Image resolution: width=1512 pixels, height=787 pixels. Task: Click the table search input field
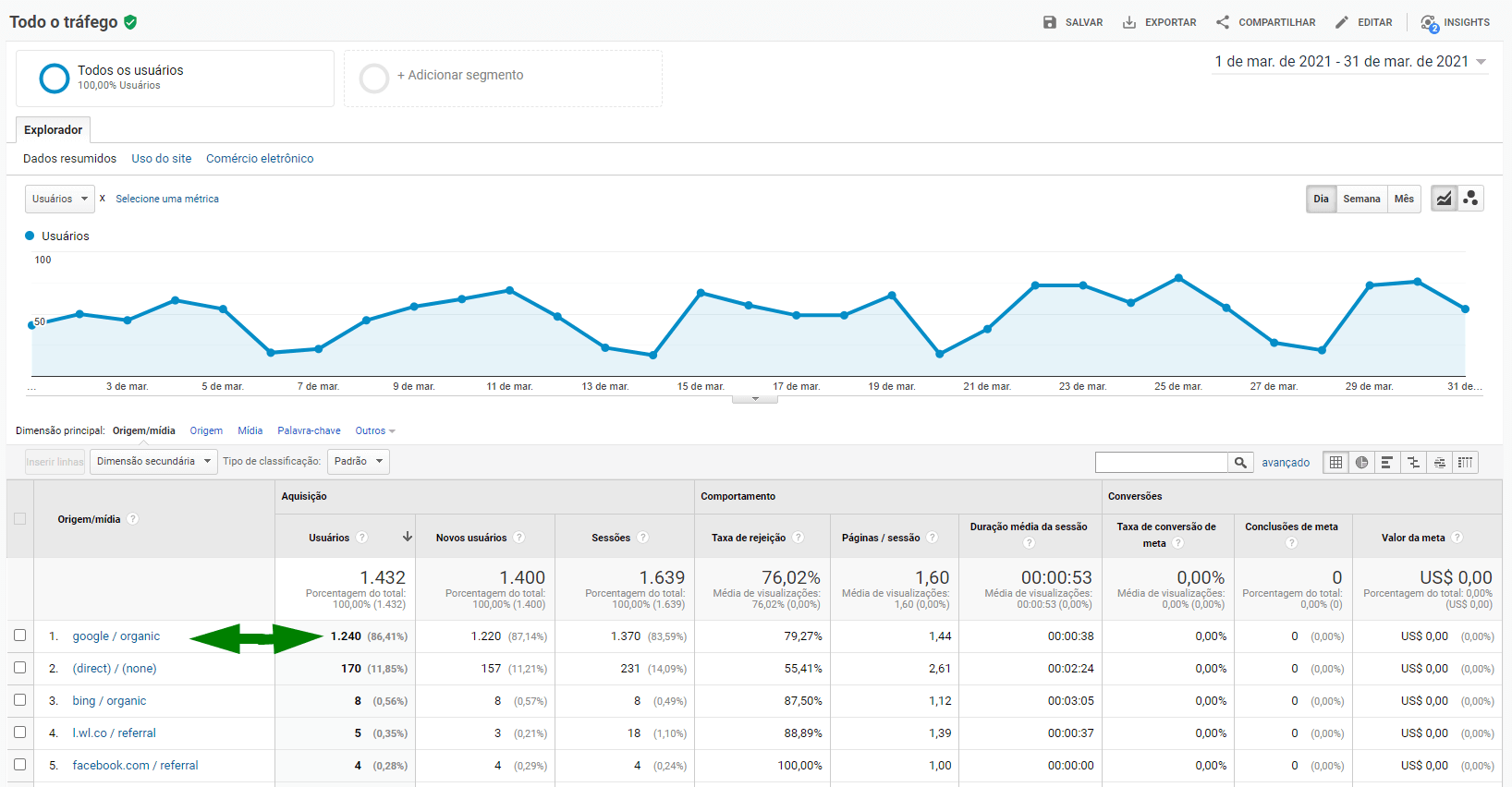[1162, 463]
